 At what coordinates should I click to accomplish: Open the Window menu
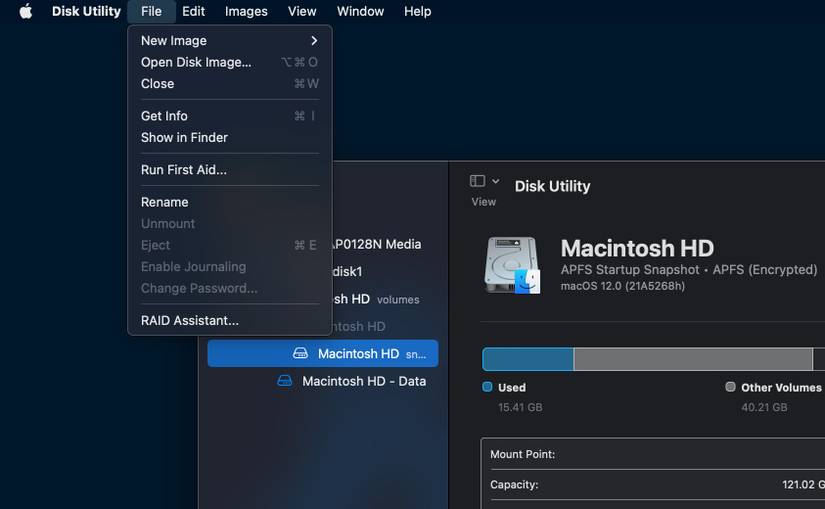tap(360, 11)
